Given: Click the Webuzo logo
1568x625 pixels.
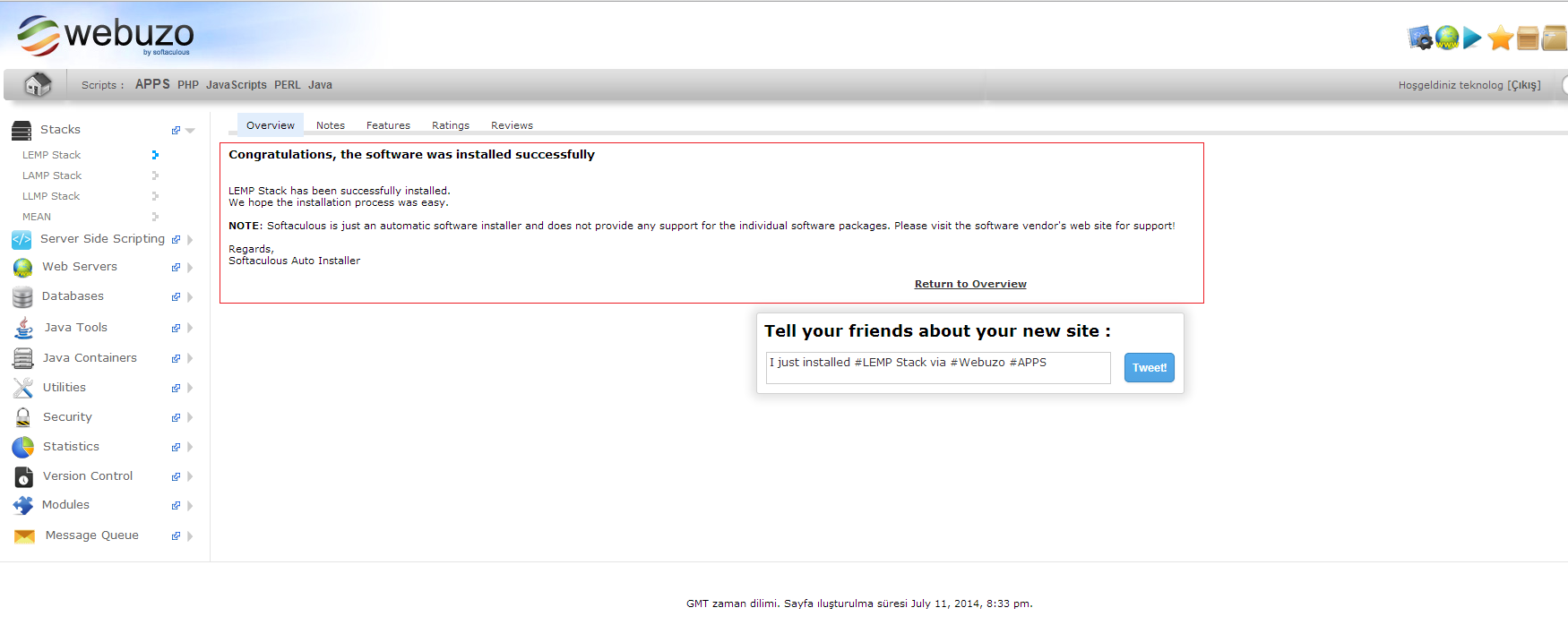Looking at the screenshot, I should point(105,36).
